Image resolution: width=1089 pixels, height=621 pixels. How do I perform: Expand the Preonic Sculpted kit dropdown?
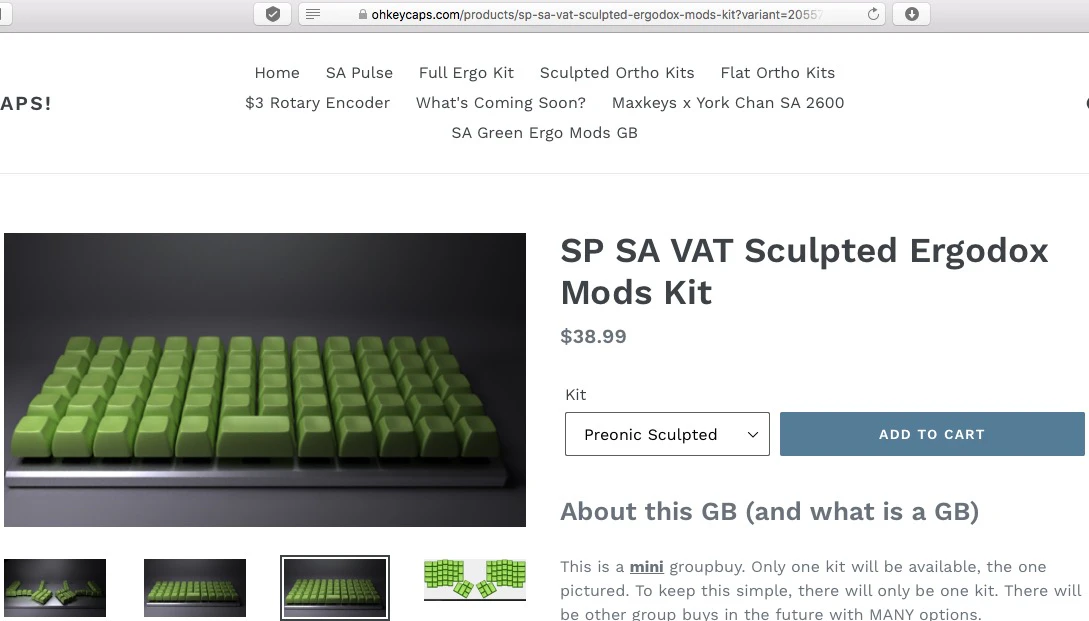[667, 434]
